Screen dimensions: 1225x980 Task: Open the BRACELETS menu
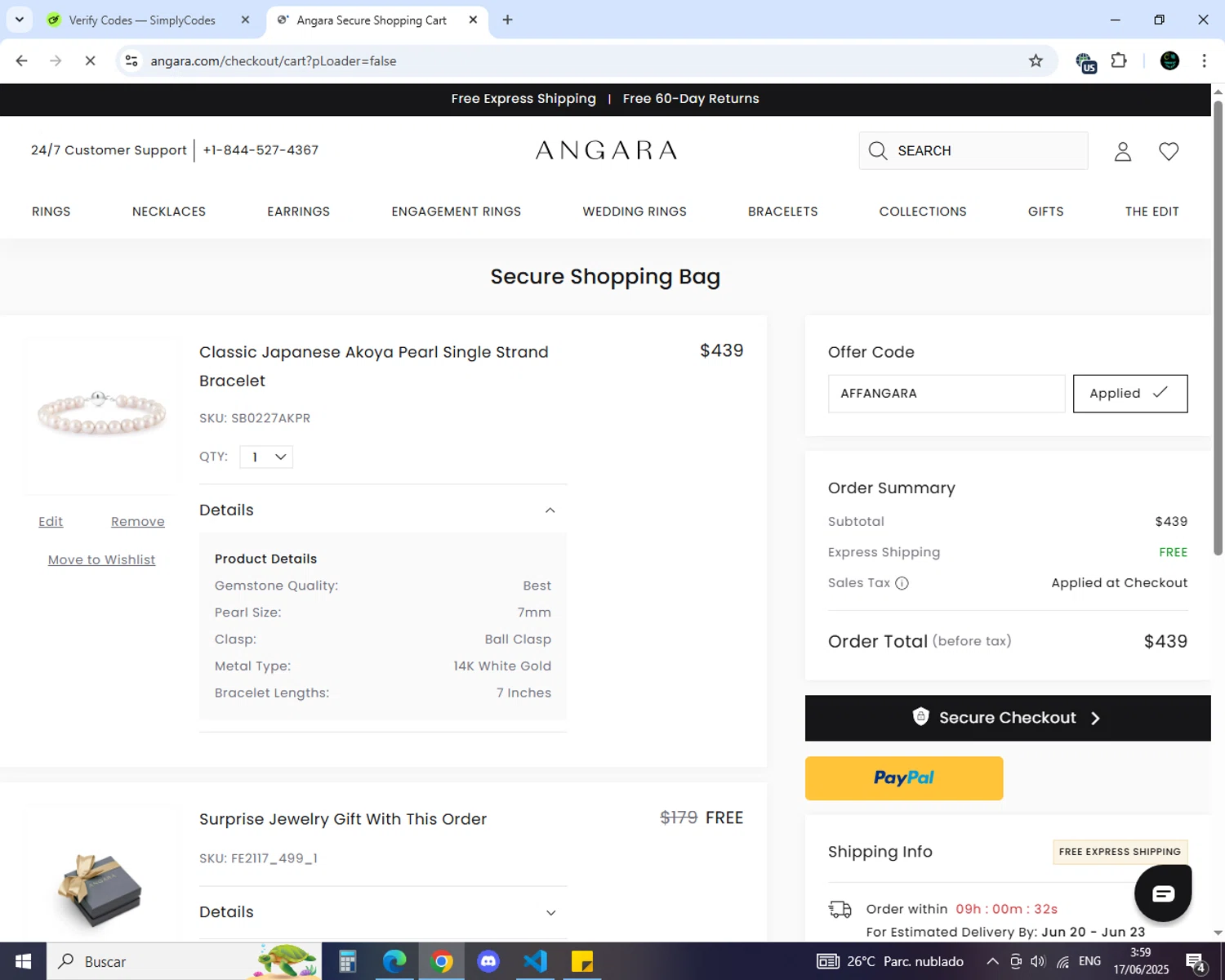click(782, 212)
